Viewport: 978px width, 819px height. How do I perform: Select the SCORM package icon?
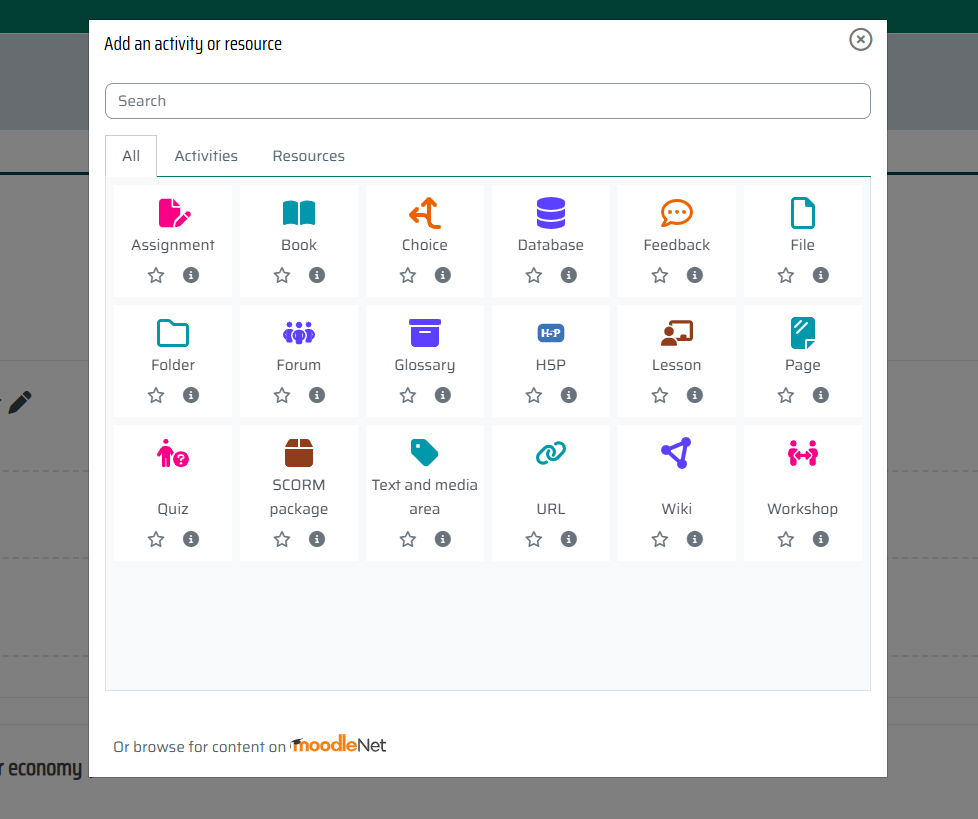[x=298, y=453]
